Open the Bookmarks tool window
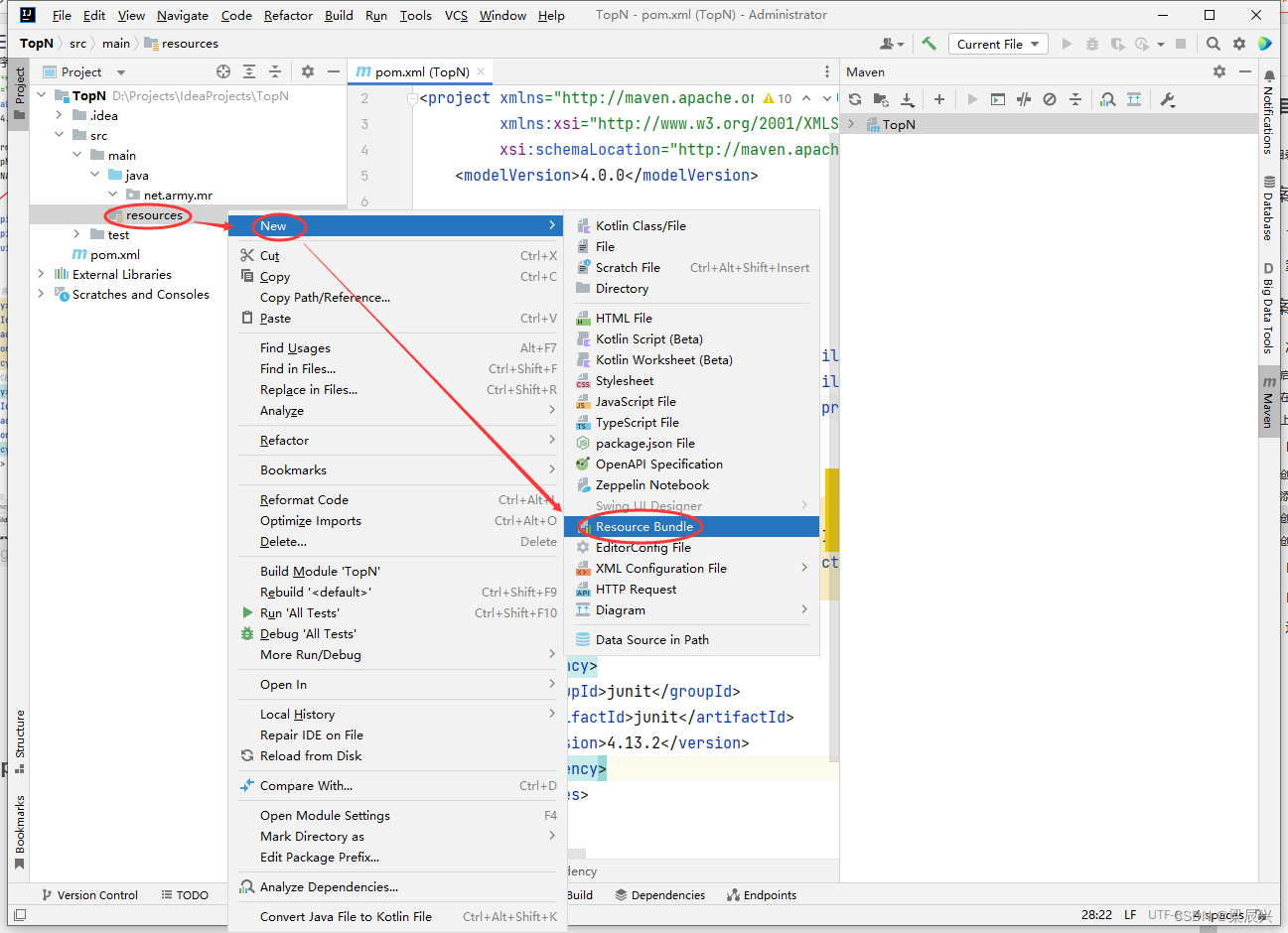The width and height of the screenshot is (1288, 933). pos(19,832)
